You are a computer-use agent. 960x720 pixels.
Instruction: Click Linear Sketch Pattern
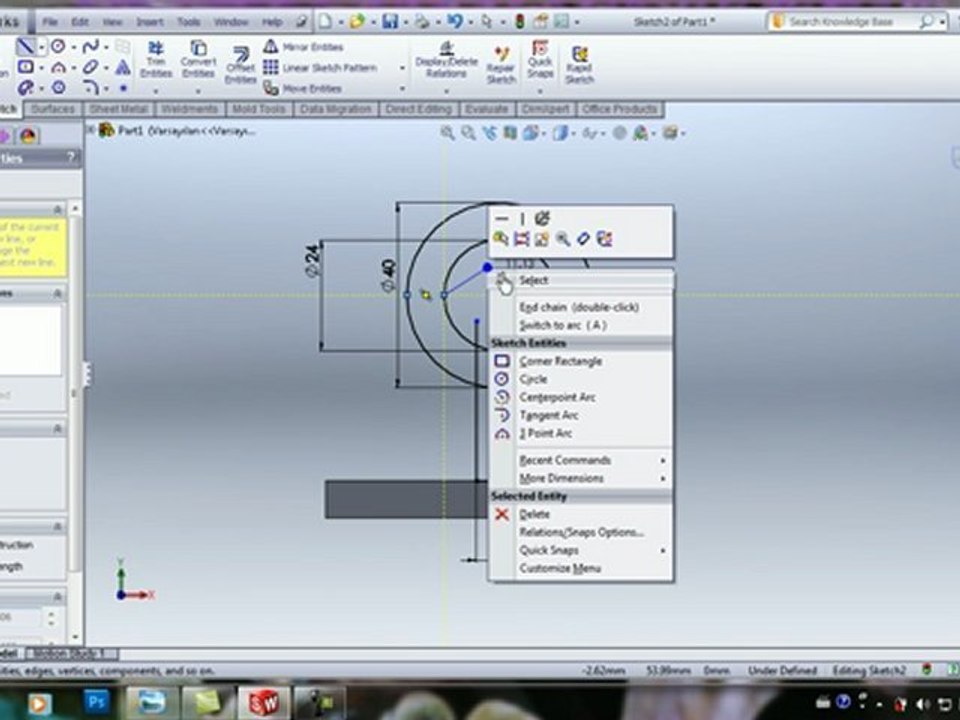(320, 67)
